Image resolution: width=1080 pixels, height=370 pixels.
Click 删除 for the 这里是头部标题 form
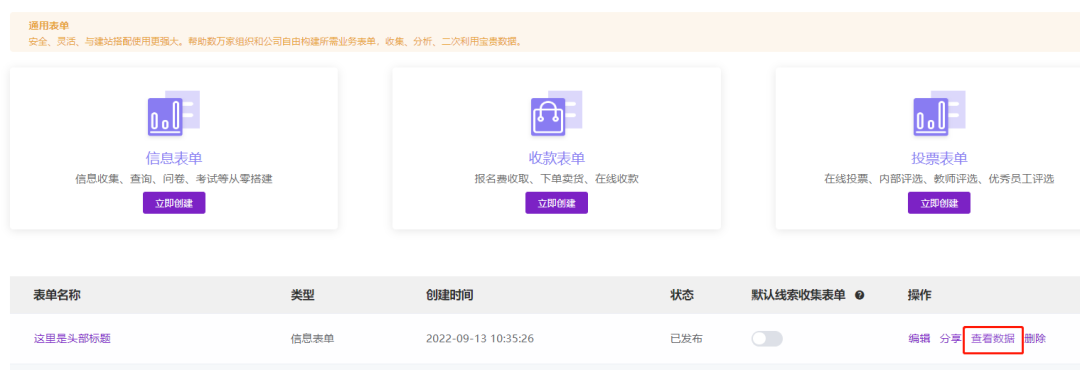pyautogui.click(x=1035, y=338)
